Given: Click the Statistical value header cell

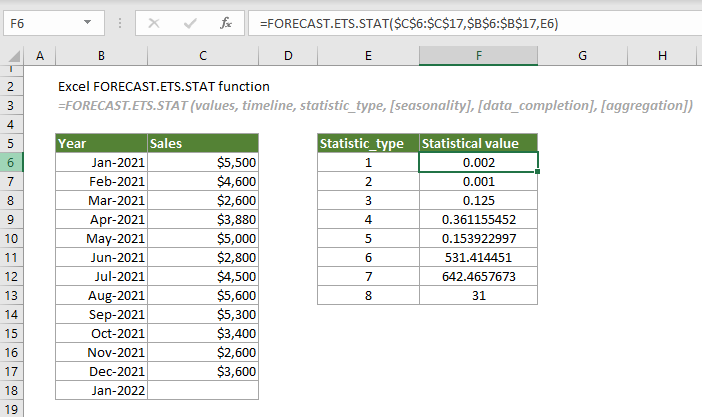Looking at the screenshot, I should (478, 143).
